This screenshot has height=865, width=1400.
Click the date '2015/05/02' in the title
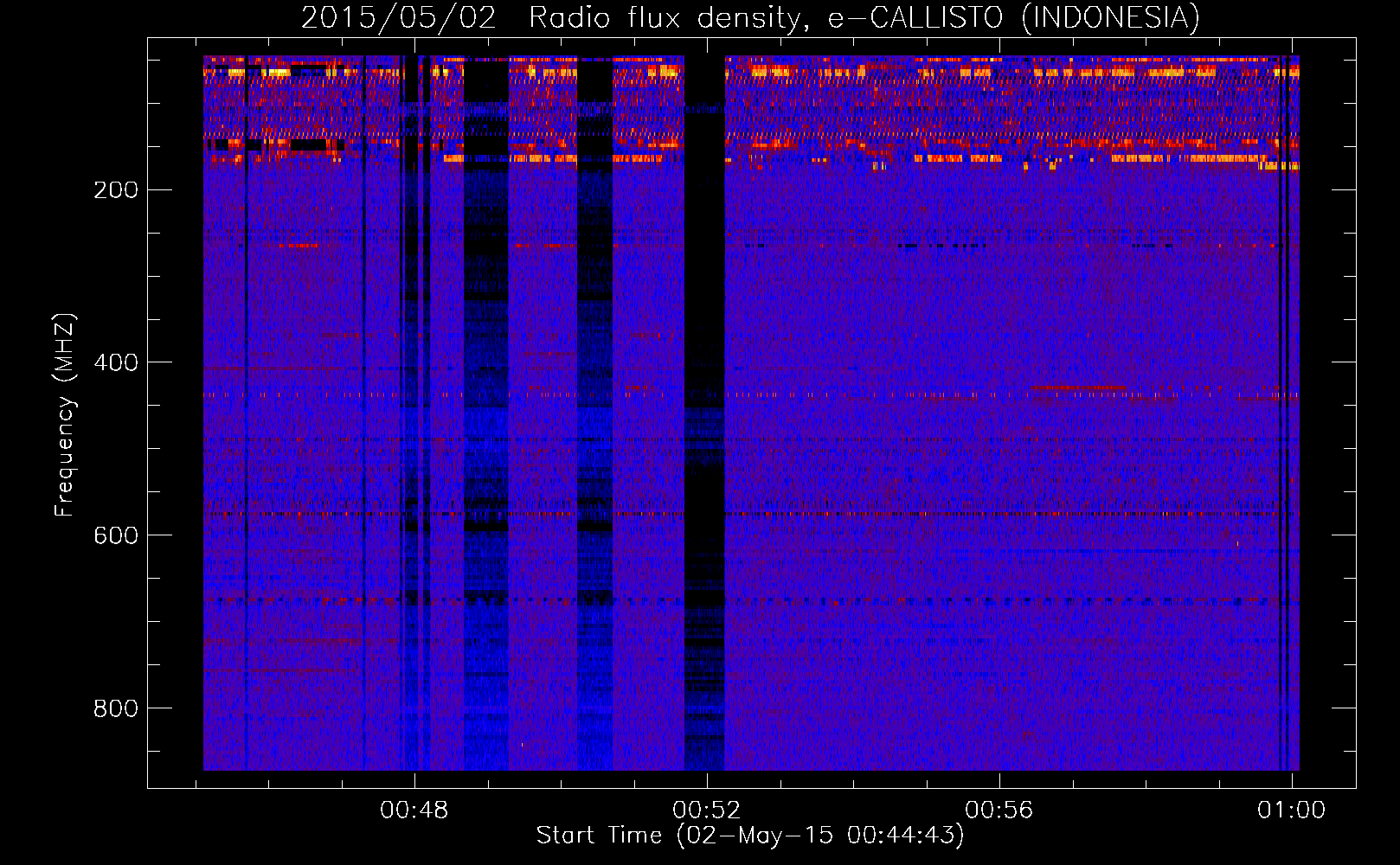pos(399,18)
